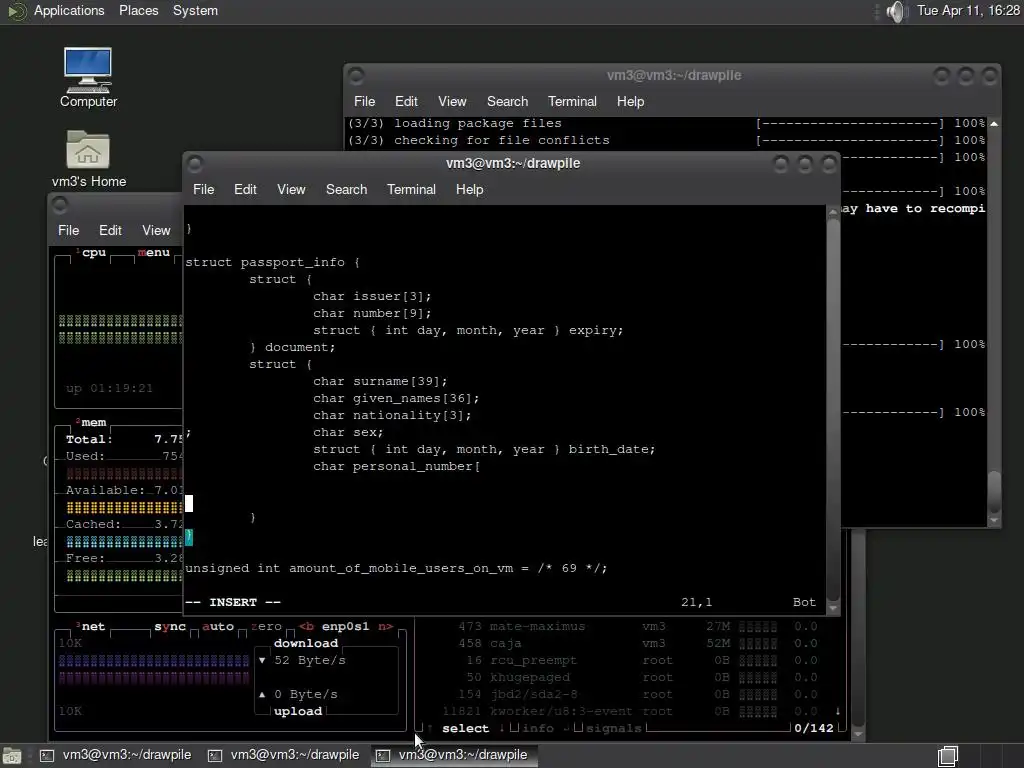
Task: Click the 'char surname[39];' line in vim
Action: point(380,381)
